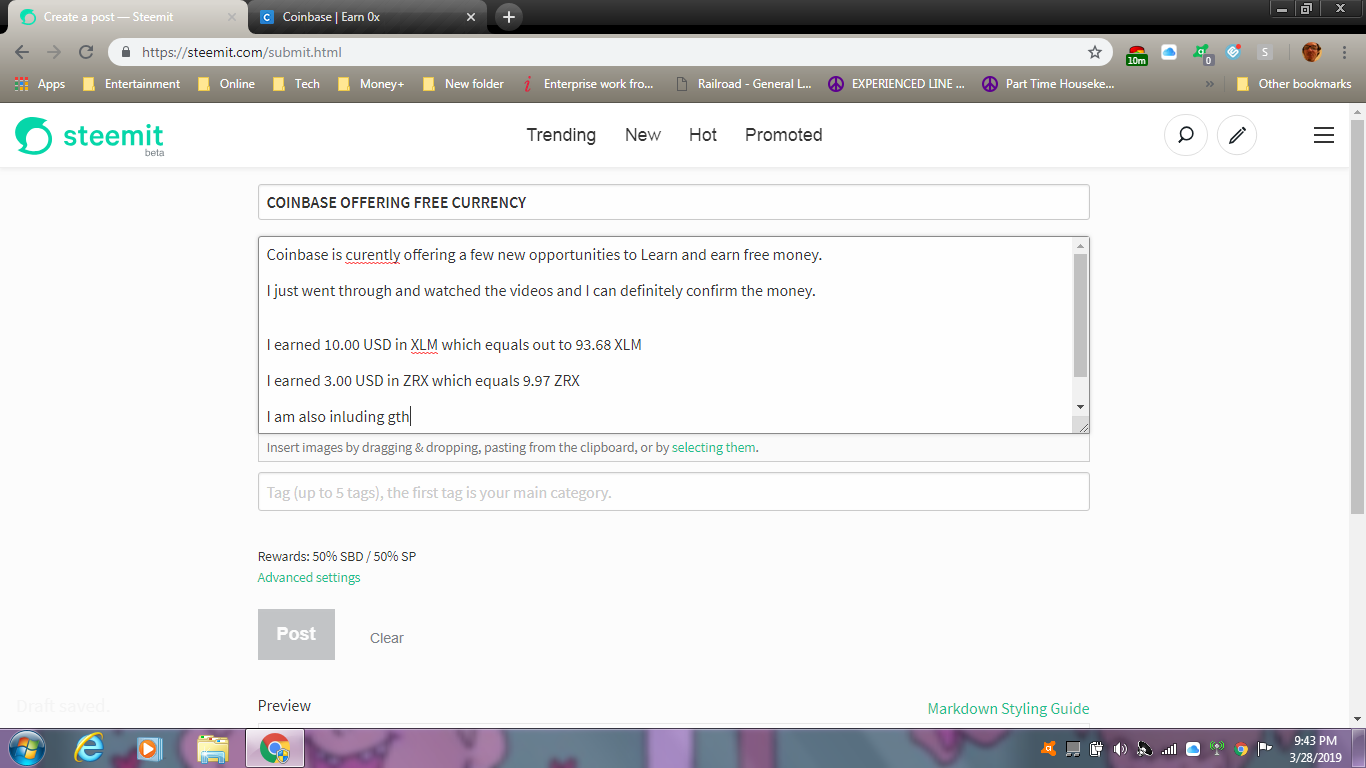Image resolution: width=1366 pixels, height=768 pixels.
Task: Open File Explorer from the taskbar
Action: 212,748
